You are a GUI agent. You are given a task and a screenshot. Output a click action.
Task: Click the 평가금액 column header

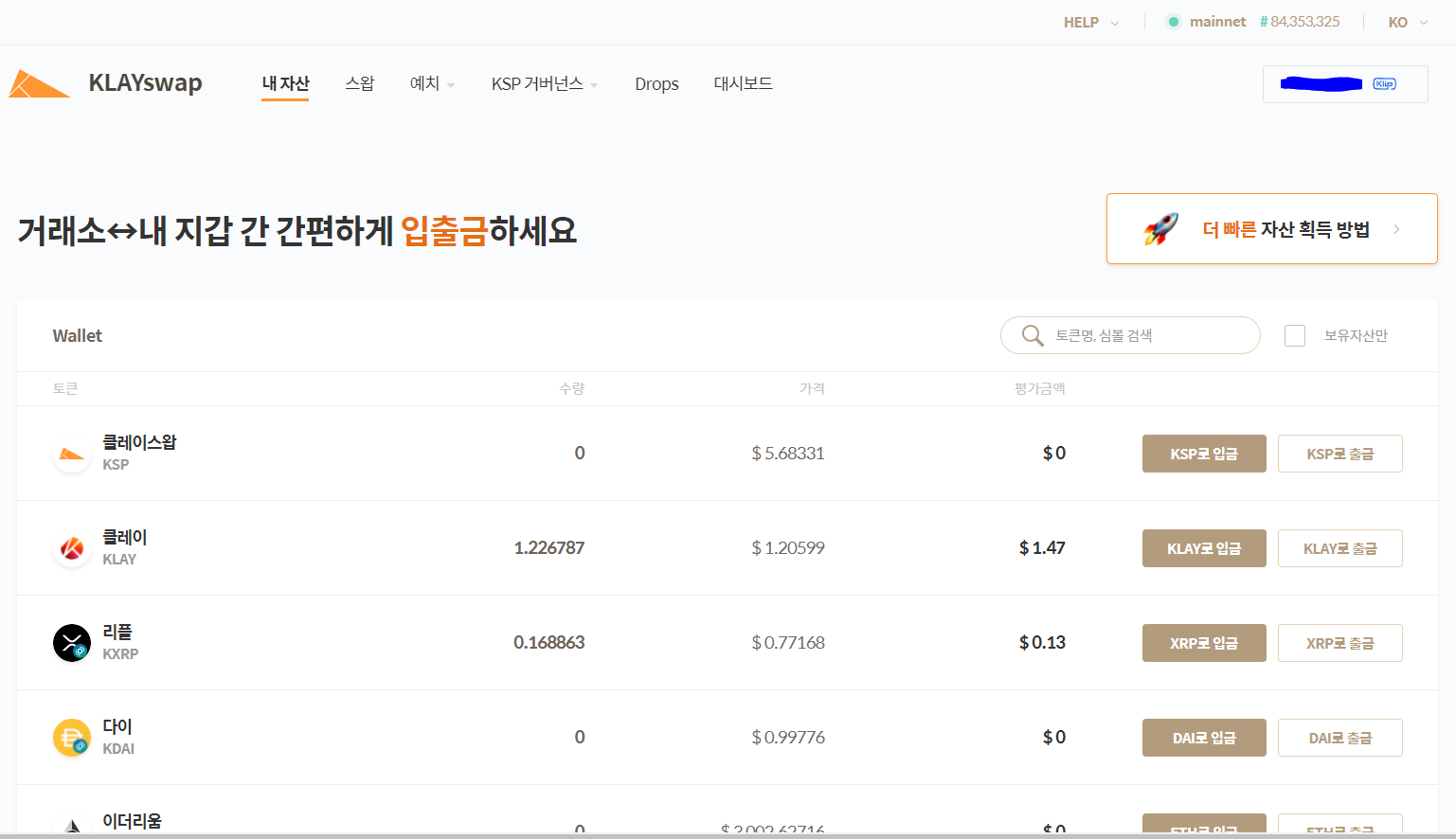point(1040,388)
